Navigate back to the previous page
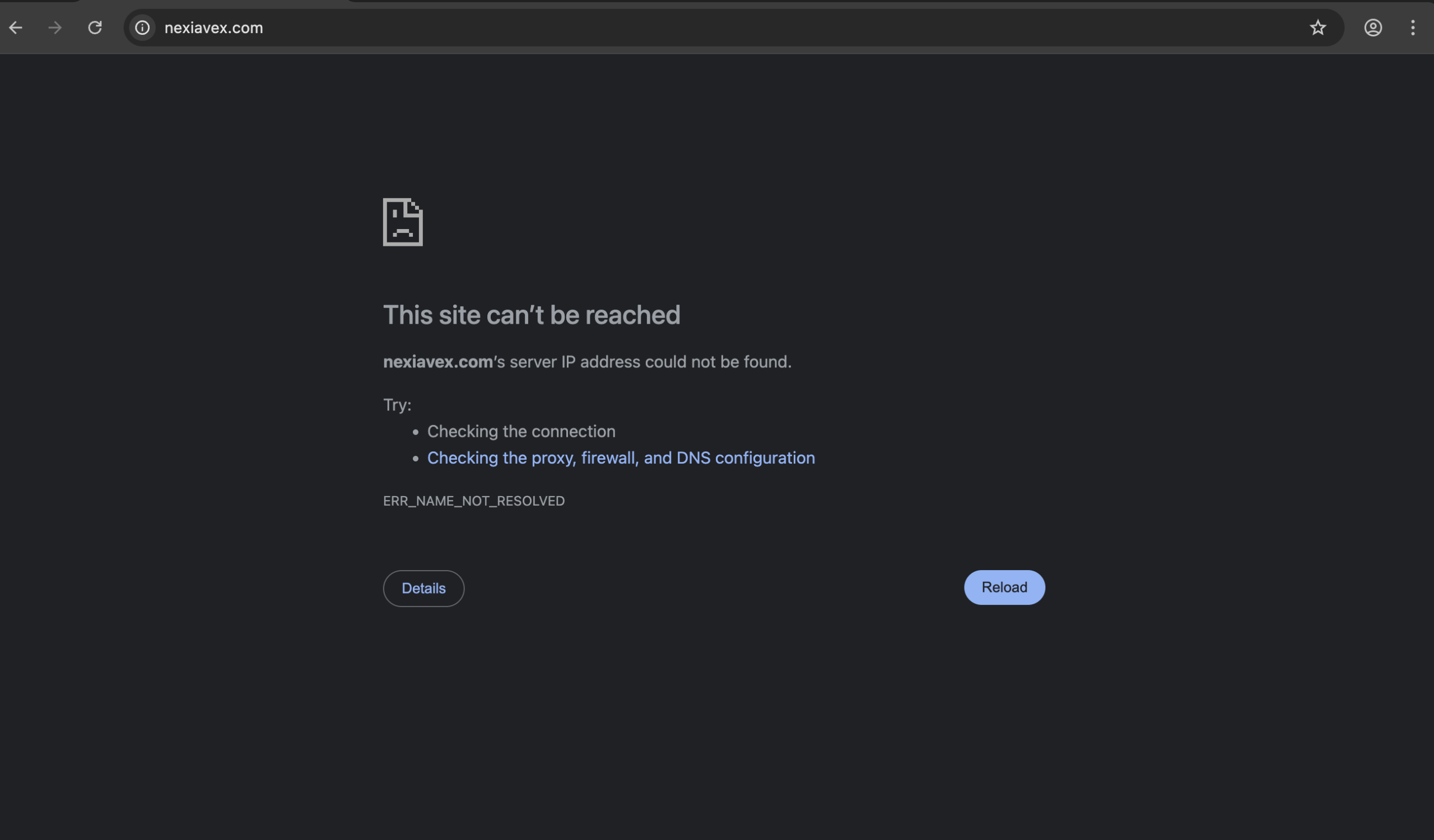The width and height of the screenshot is (1434, 840). pyautogui.click(x=15, y=27)
